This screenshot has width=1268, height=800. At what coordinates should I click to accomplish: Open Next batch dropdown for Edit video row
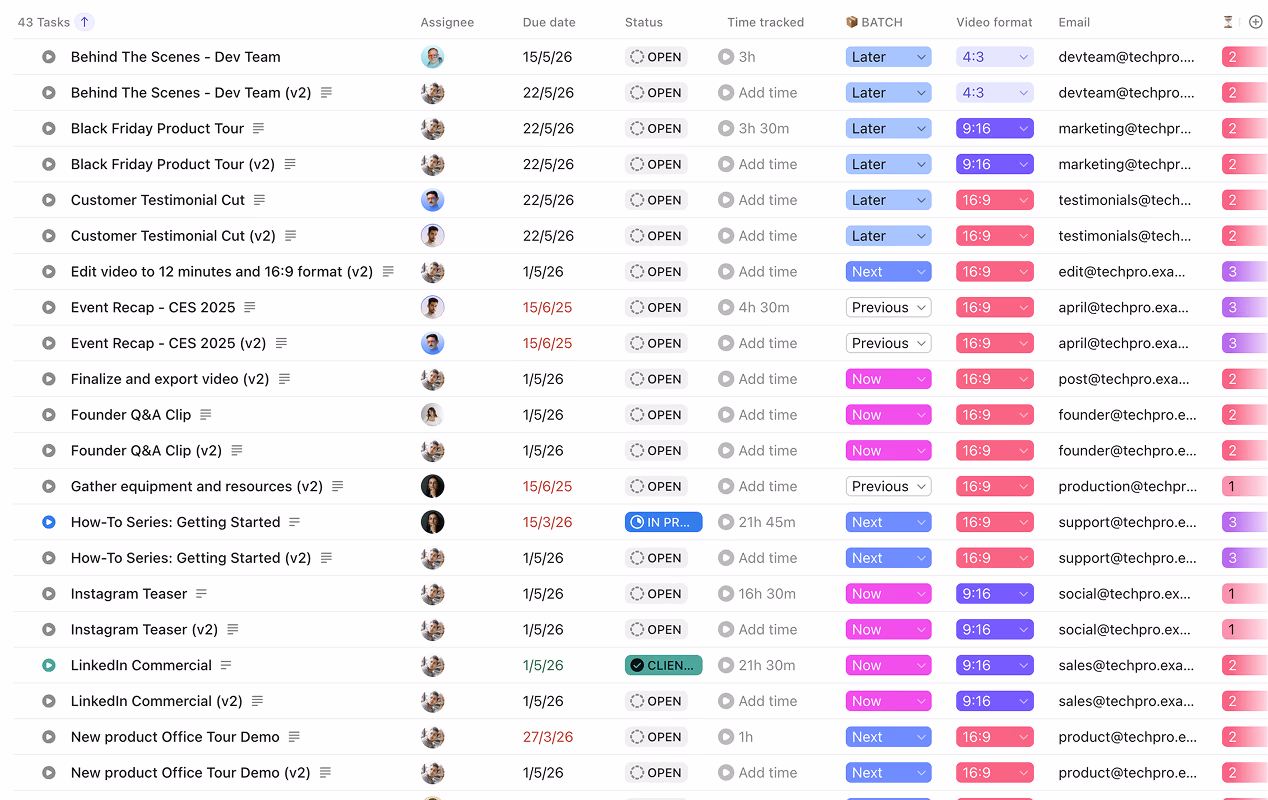(x=888, y=272)
